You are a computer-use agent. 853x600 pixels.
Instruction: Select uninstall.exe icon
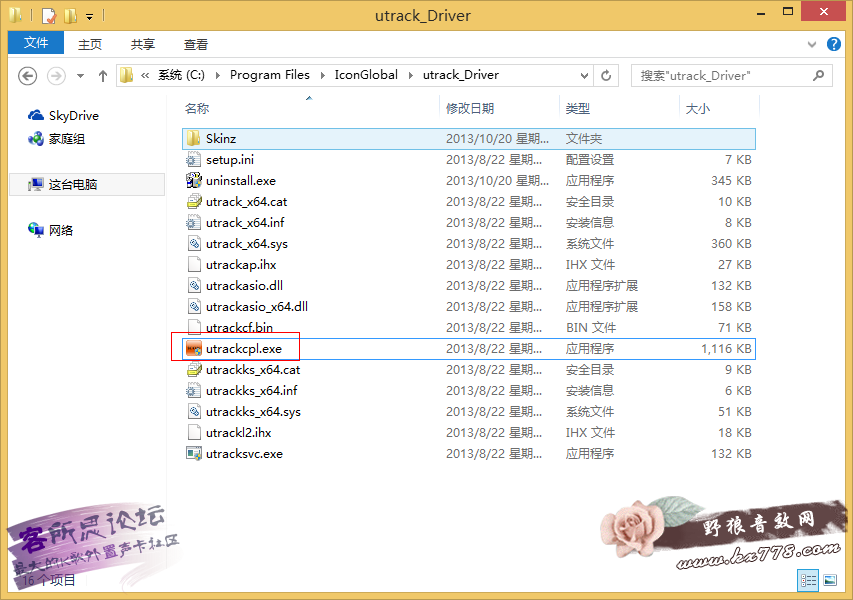[x=194, y=180]
